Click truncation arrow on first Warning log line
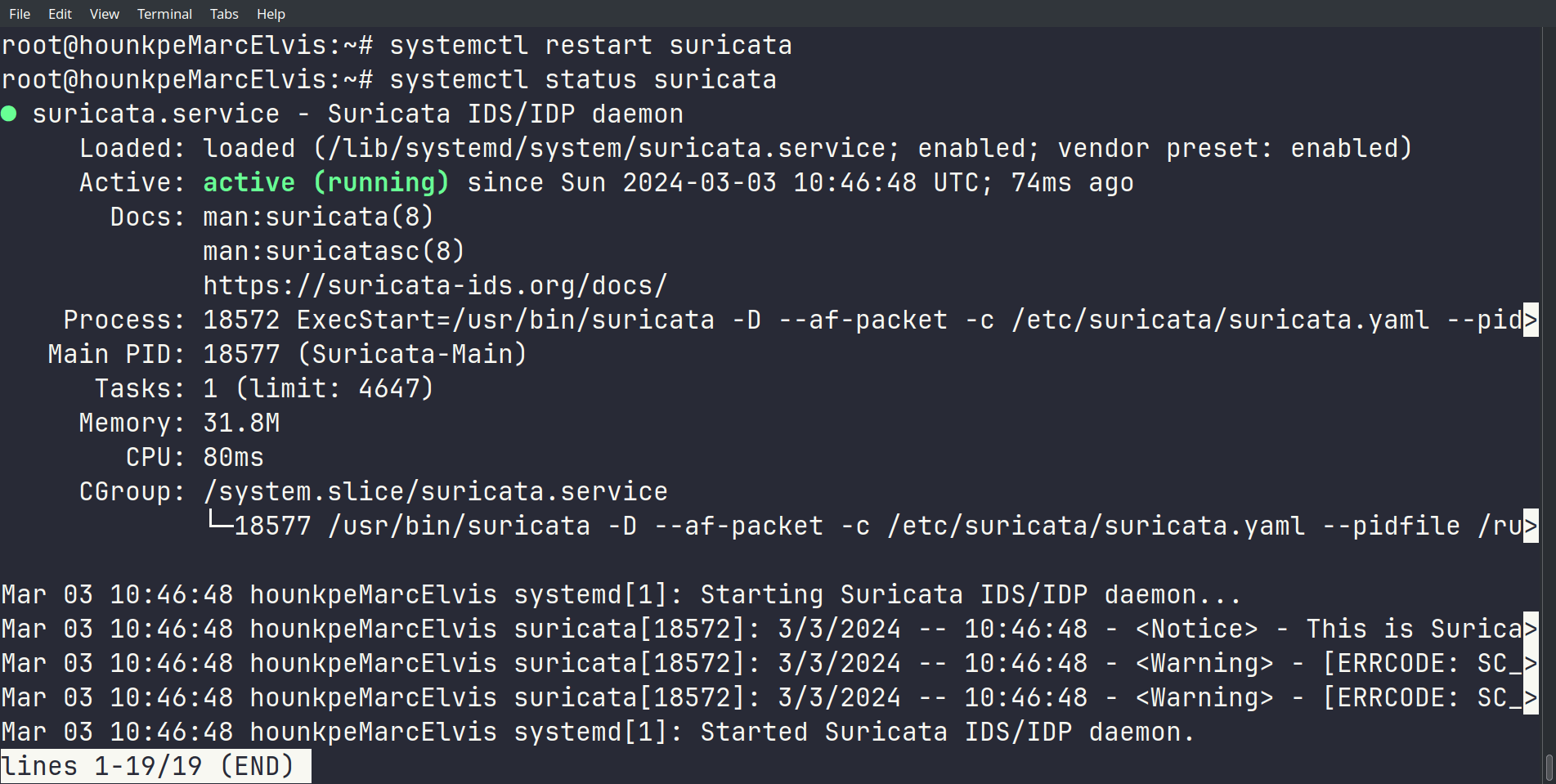This screenshot has height=784, width=1556. 1530,663
